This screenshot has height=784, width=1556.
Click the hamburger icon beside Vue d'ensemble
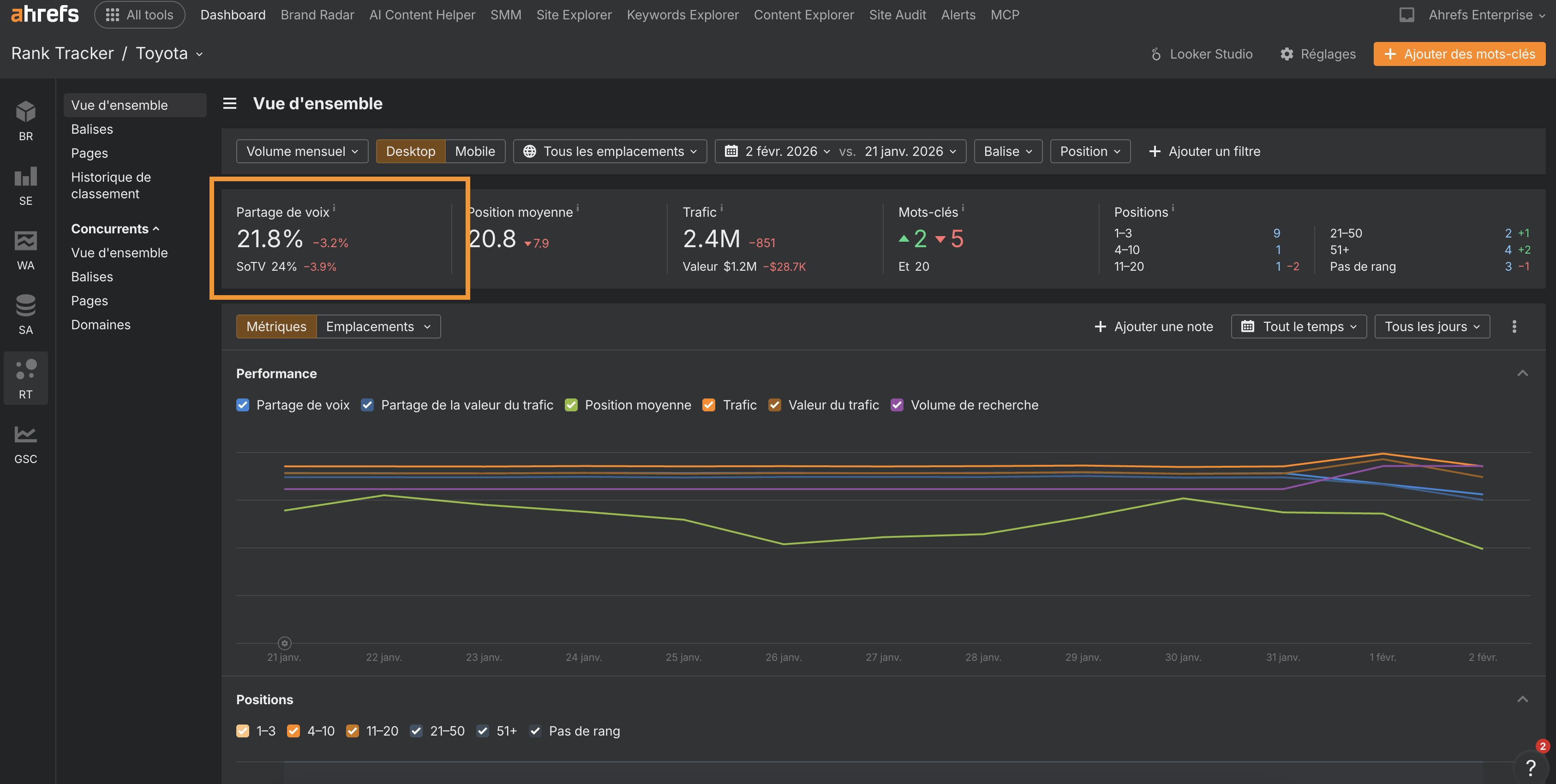(229, 103)
